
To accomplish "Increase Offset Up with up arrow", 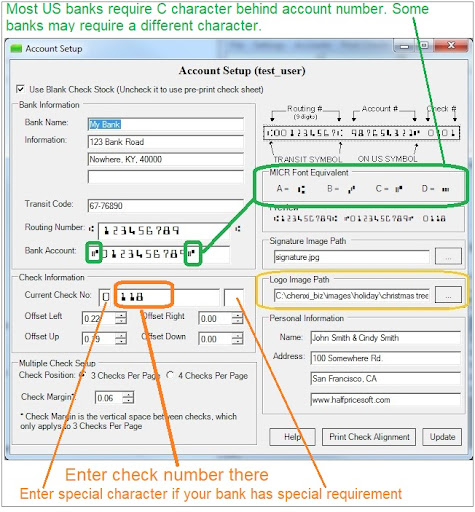I will pyautogui.click(x=121, y=335).
